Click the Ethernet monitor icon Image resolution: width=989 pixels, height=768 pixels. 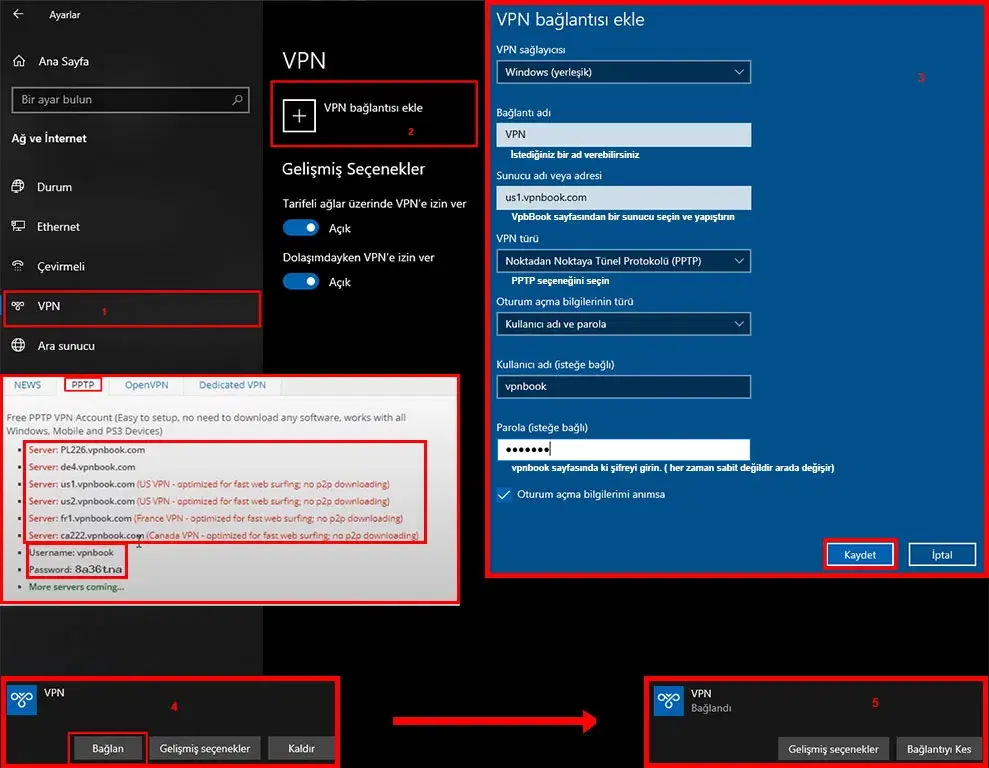coord(18,226)
